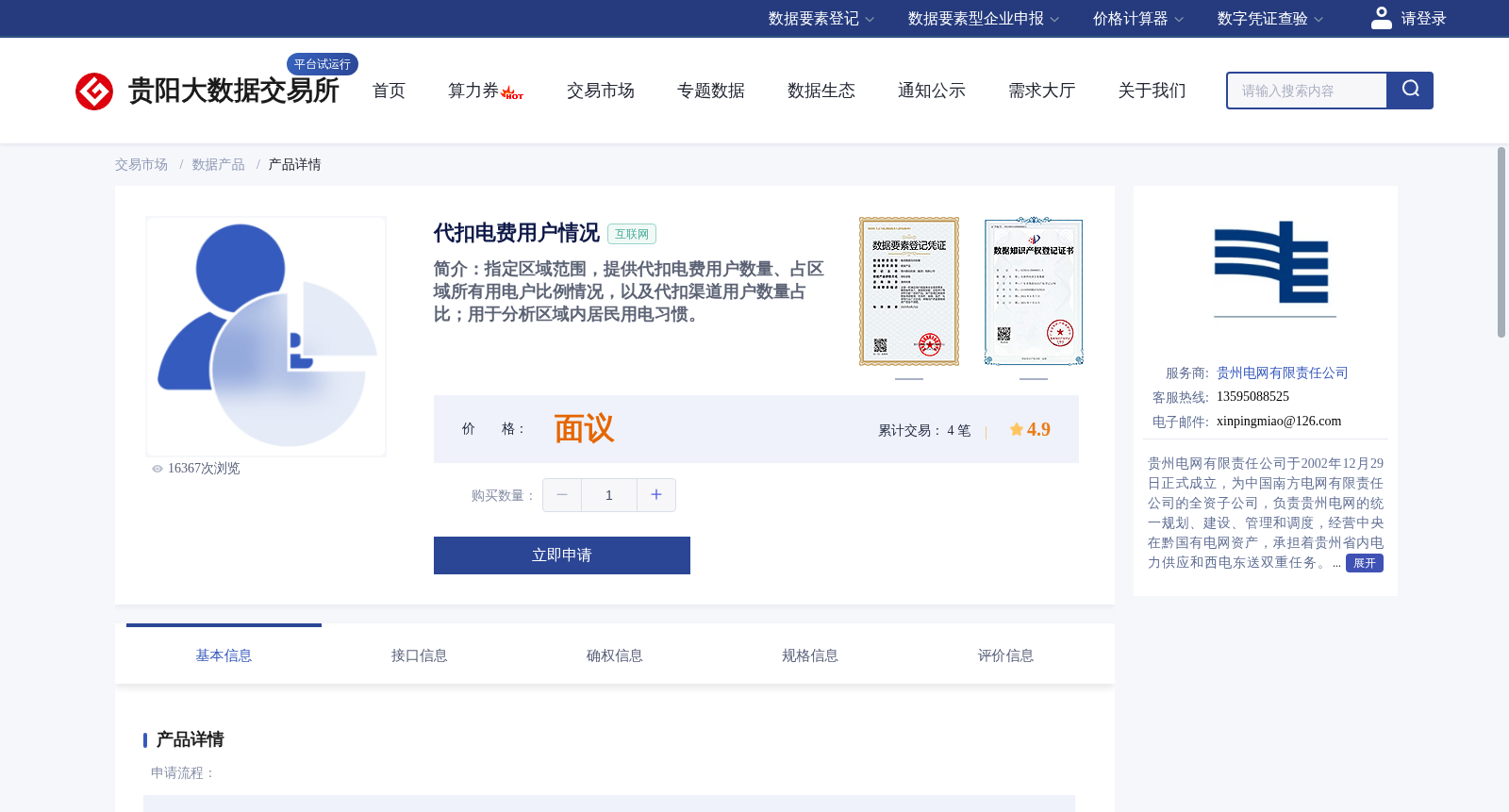Switch to 基本信息 tab

click(224, 655)
